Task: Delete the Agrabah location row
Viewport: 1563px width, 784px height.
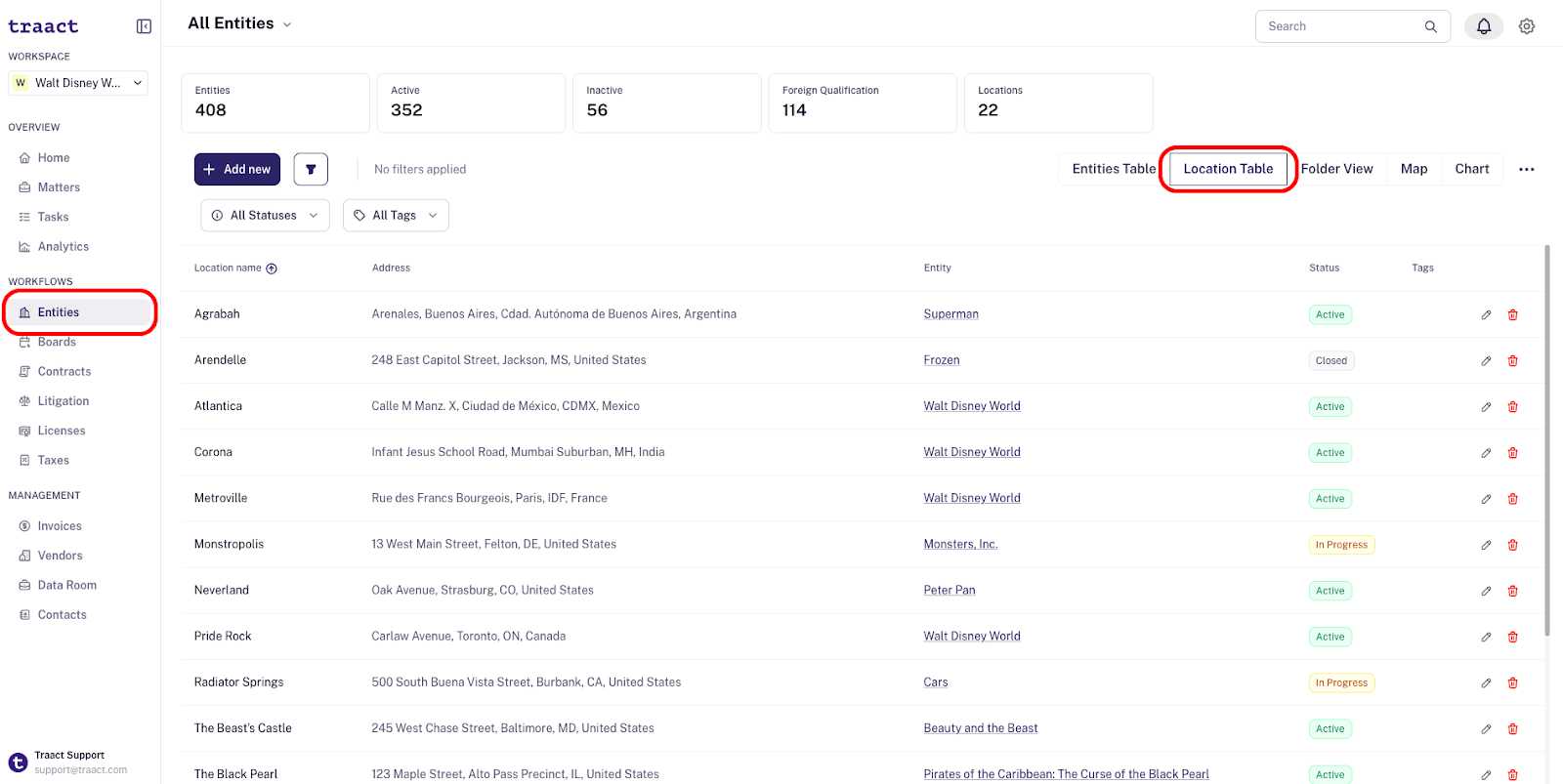Action: [1513, 314]
